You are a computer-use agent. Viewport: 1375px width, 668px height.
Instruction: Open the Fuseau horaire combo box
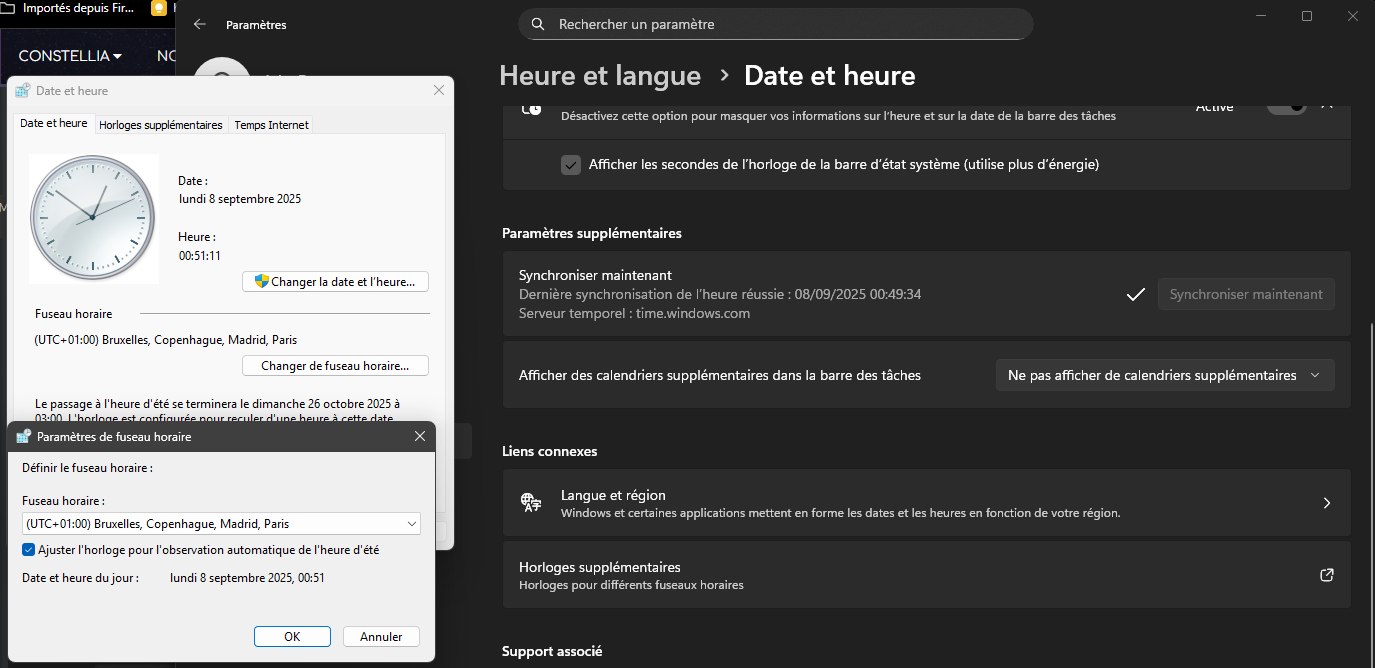click(x=221, y=523)
